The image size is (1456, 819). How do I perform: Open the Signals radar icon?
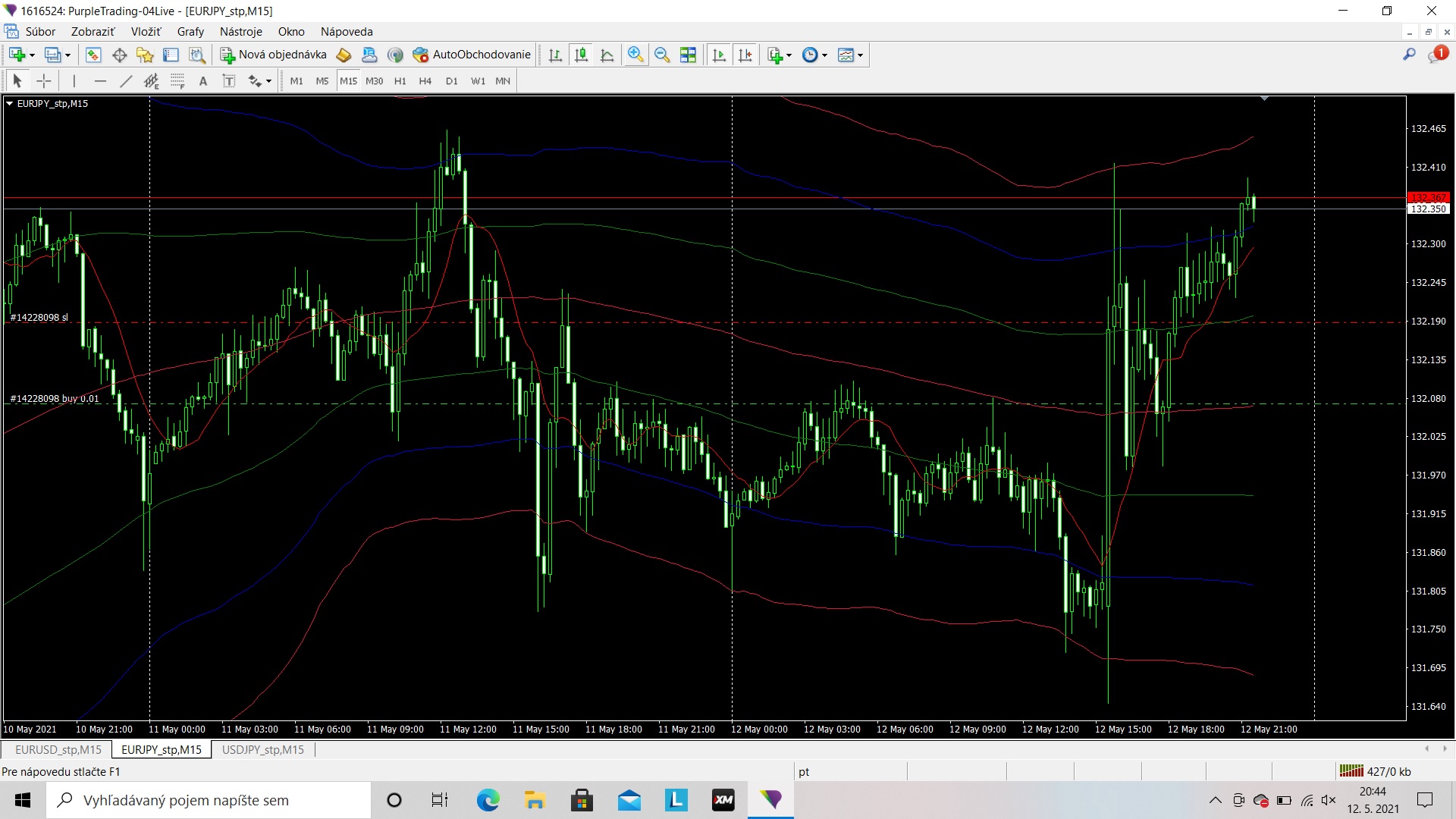coord(395,55)
